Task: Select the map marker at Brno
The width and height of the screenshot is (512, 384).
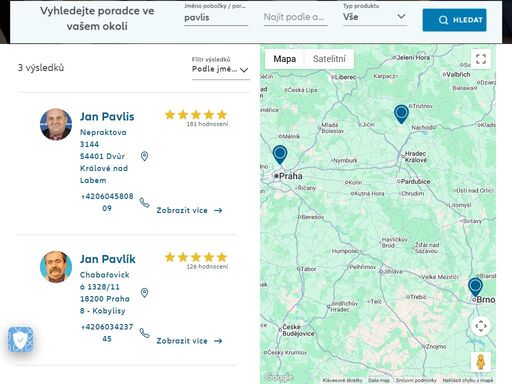Action: (475, 287)
